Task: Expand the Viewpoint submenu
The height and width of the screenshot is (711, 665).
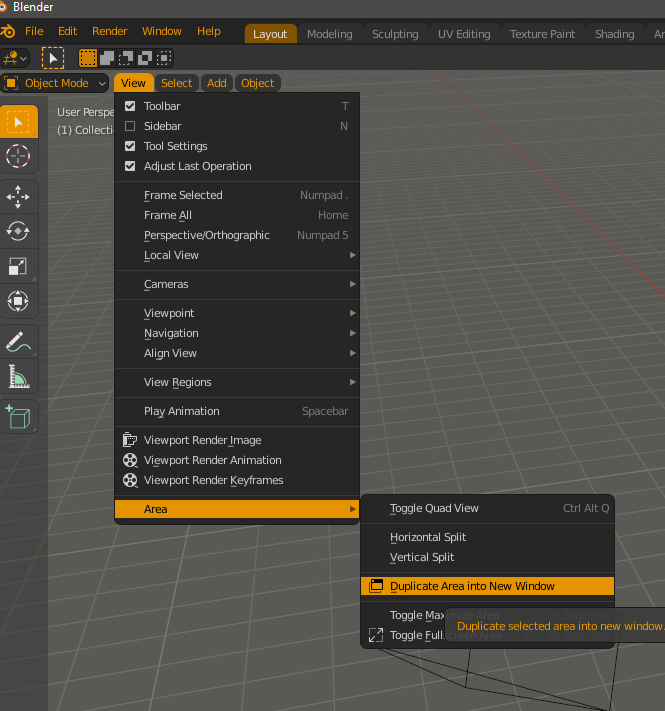Action: [x=237, y=313]
